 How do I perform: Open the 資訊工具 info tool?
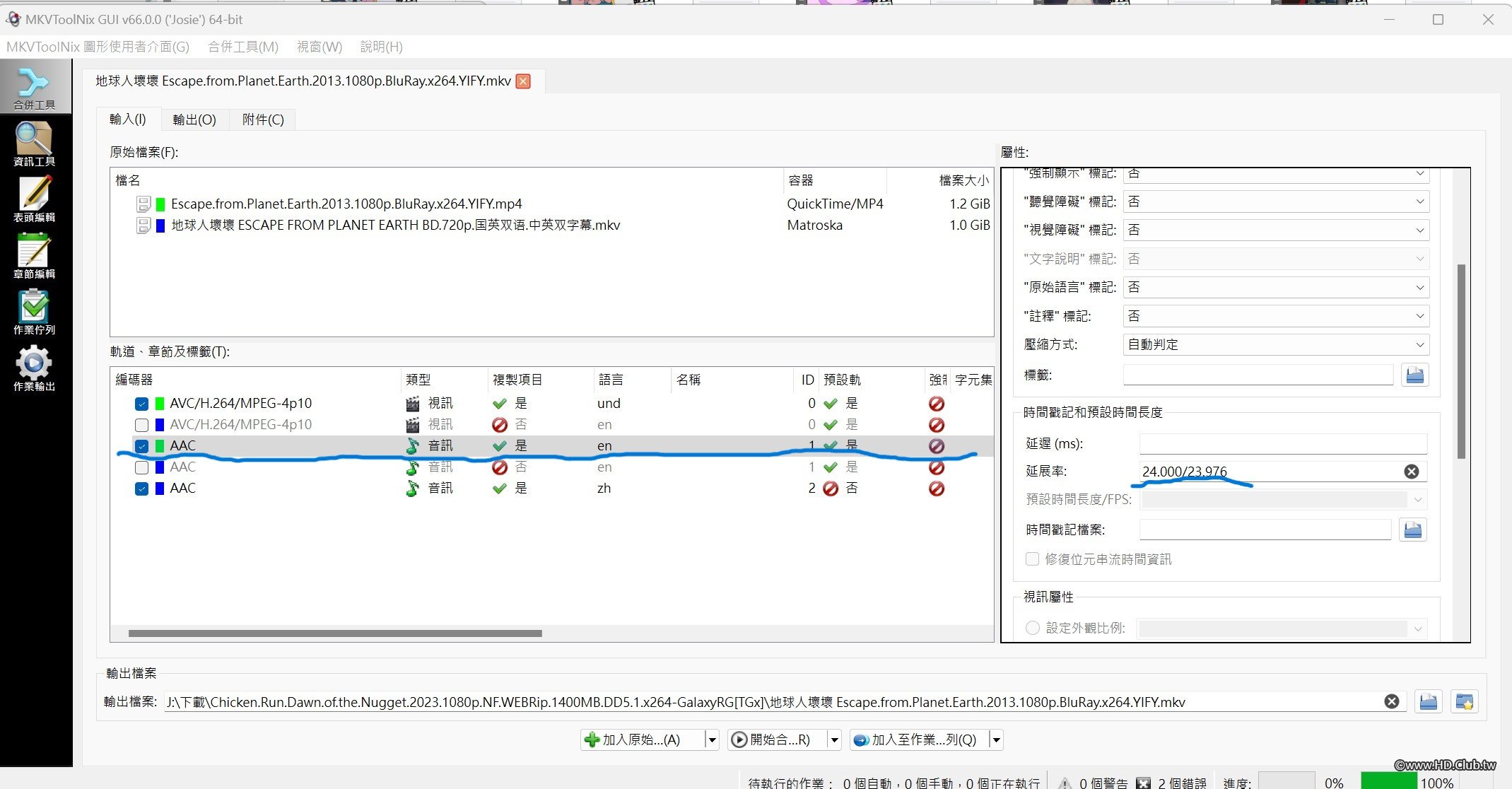(x=34, y=144)
